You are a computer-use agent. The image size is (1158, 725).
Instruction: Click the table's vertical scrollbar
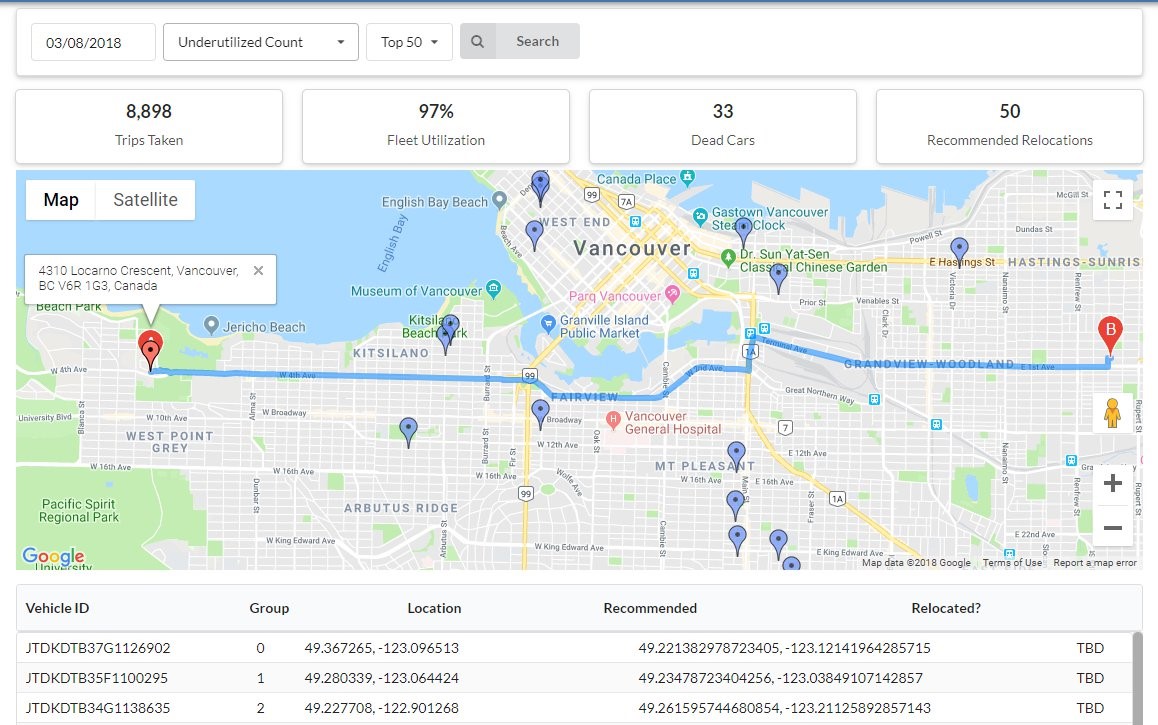[x=1137, y=678]
